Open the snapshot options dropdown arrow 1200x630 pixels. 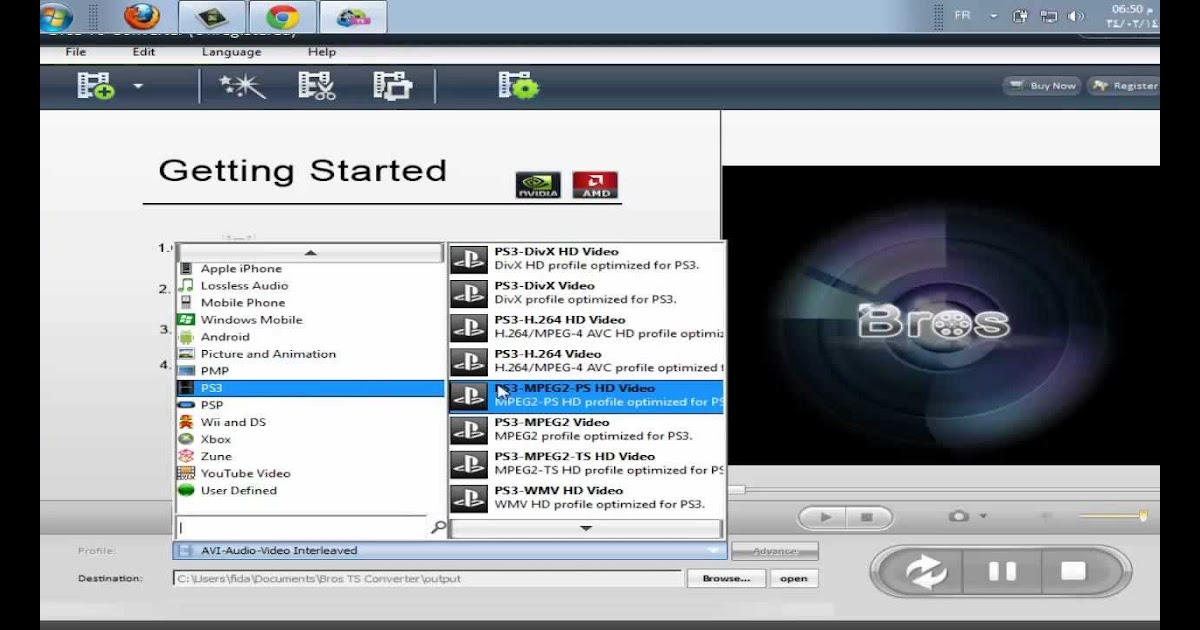coord(984,517)
